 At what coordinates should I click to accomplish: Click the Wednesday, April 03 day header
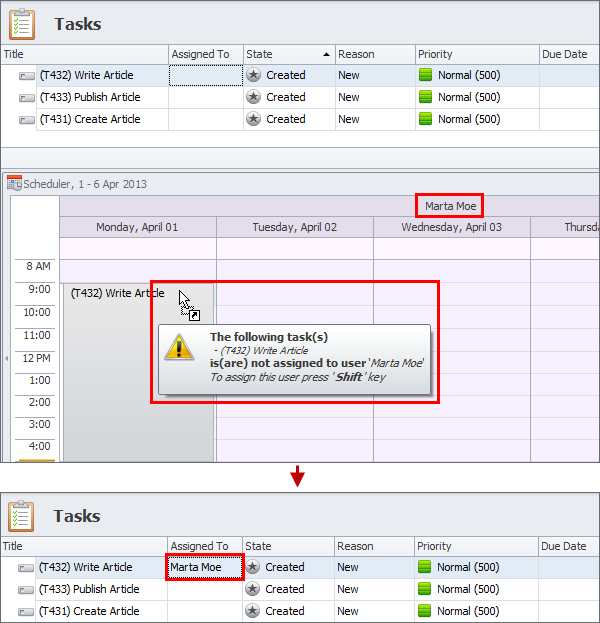[451, 227]
